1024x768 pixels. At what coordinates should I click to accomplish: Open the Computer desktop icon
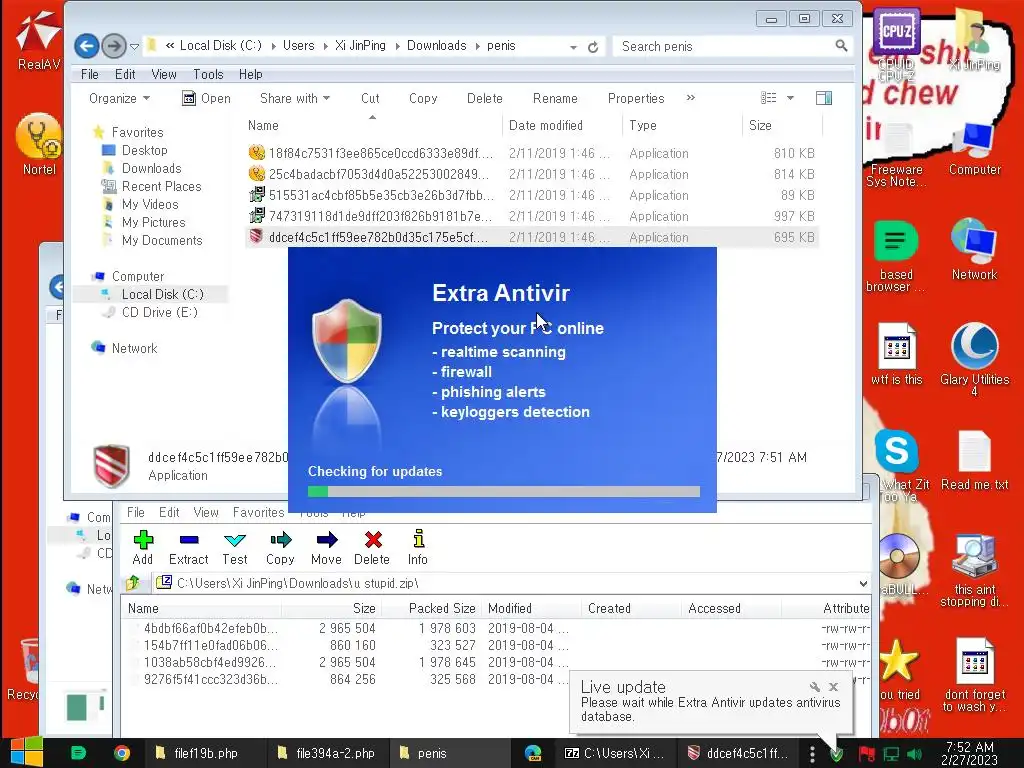974,147
